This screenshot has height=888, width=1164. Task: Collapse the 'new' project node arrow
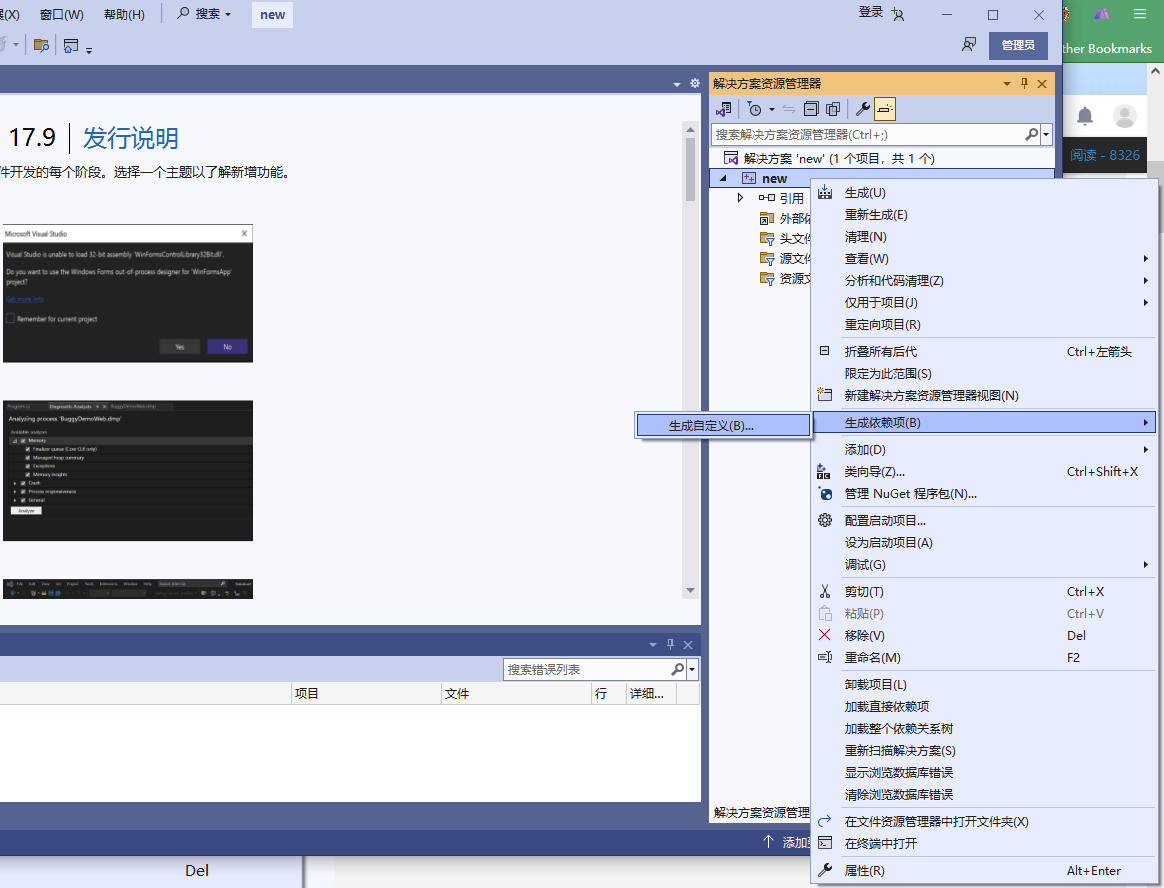[x=723, y=178]
